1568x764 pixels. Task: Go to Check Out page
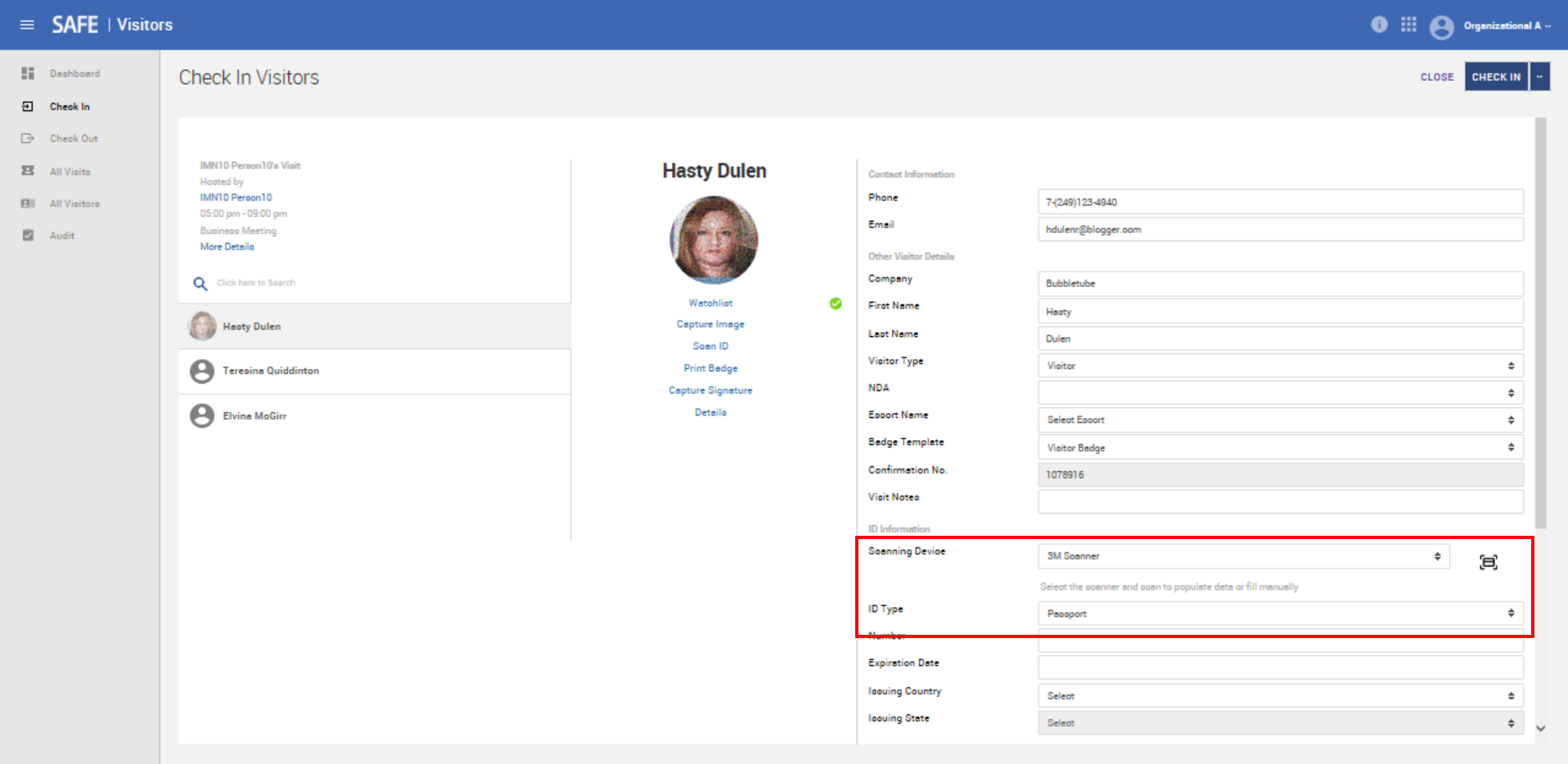[x=74, y=138]
